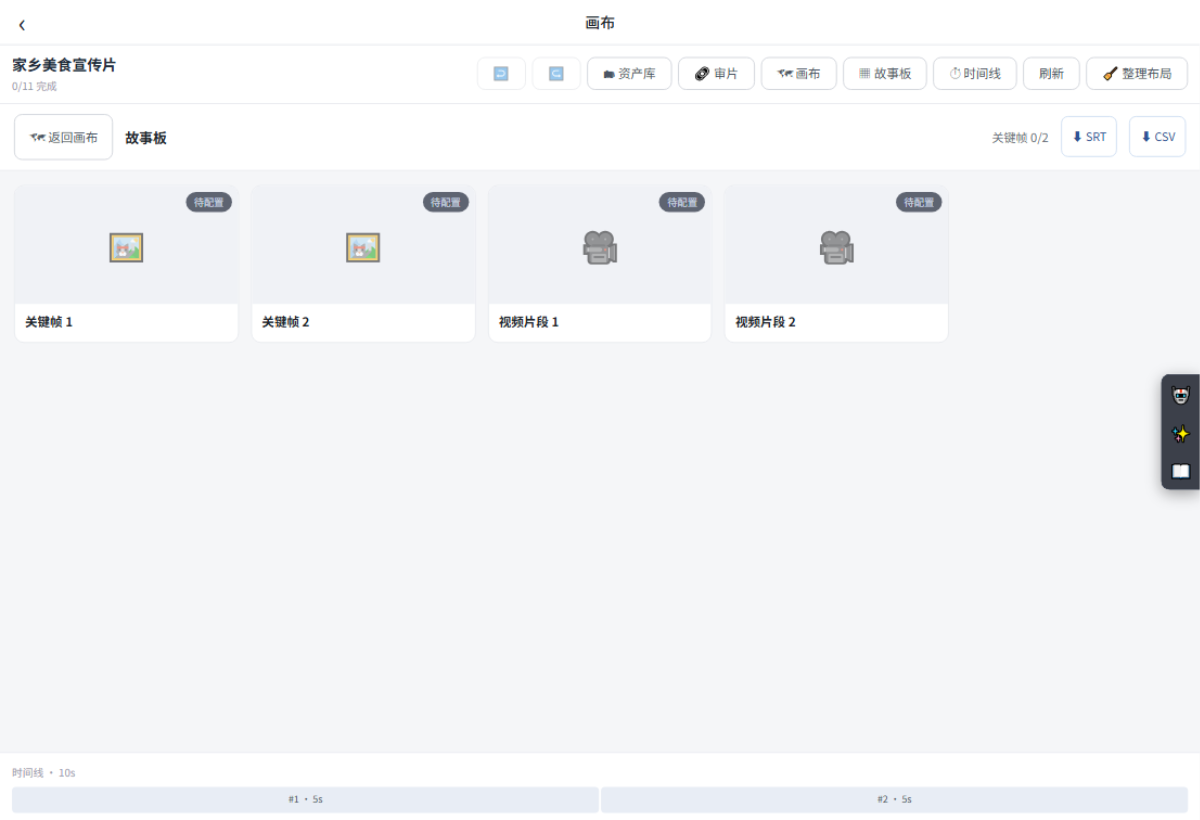Open the robot assistant in side panel
This screenshot has height=820, width=1200.
click(1181, 396)
